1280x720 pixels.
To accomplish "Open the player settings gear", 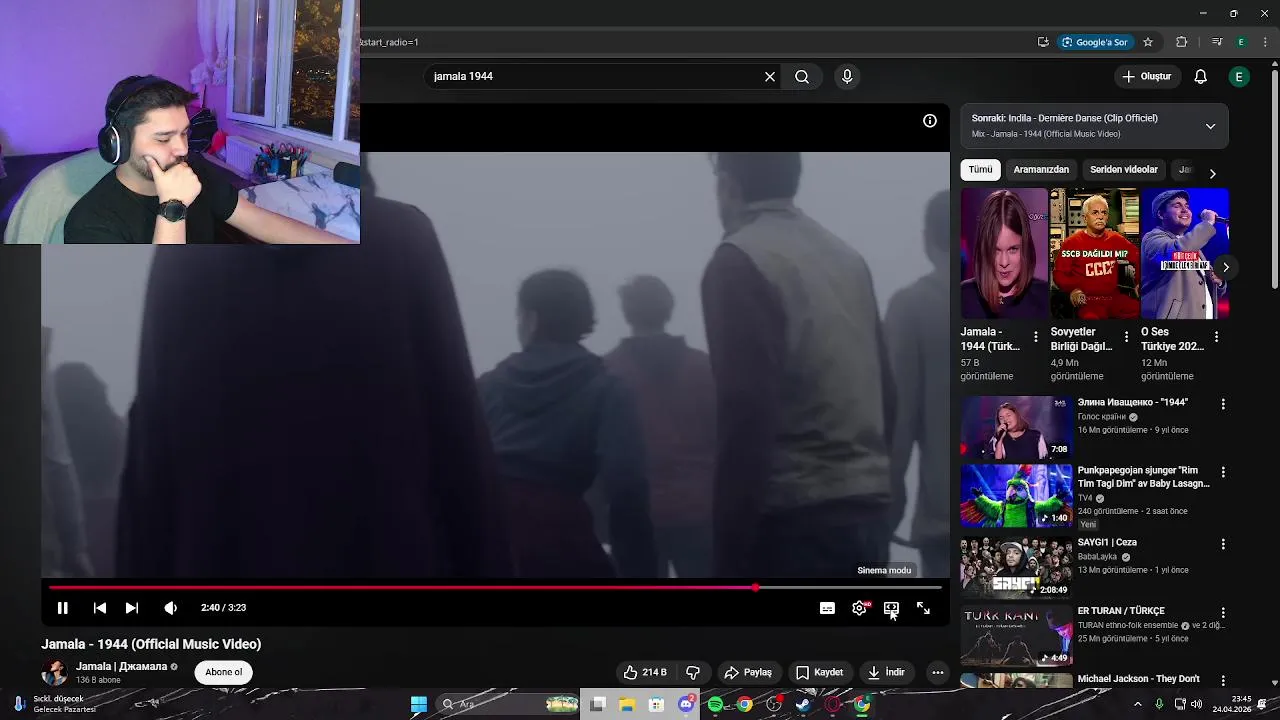I will pos(859,608).
